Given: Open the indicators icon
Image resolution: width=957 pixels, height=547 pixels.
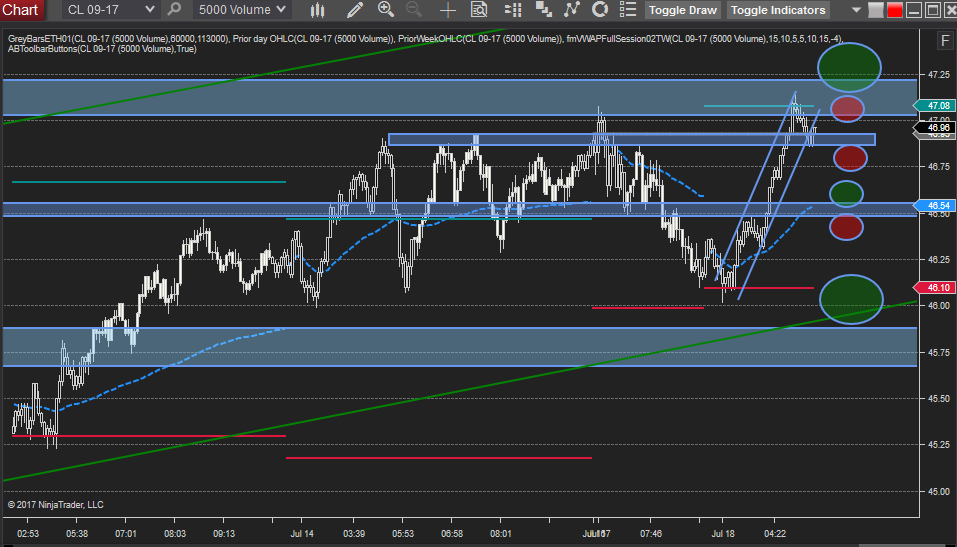Looking at the screenshot, I should pyautogui.click(x=572, y=10).
